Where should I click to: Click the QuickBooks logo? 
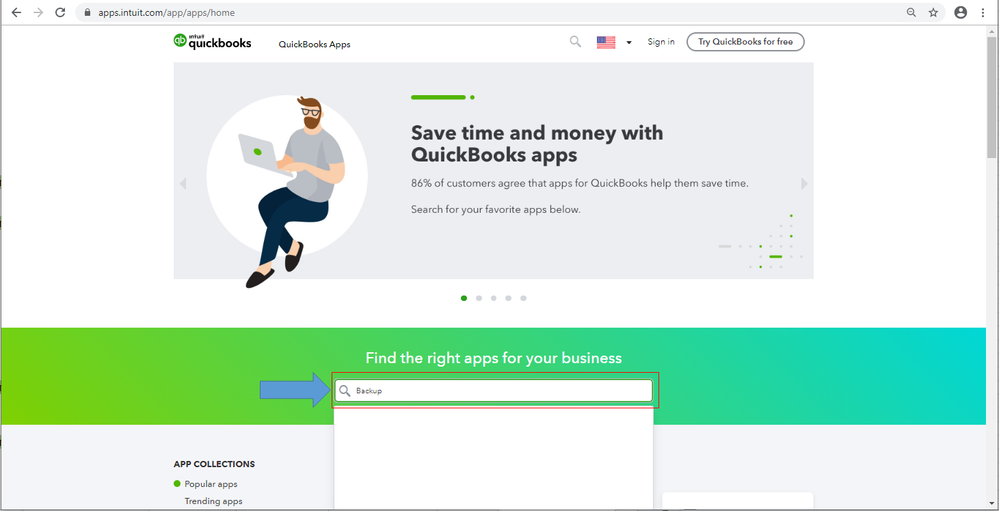click(x=212, y=41)
